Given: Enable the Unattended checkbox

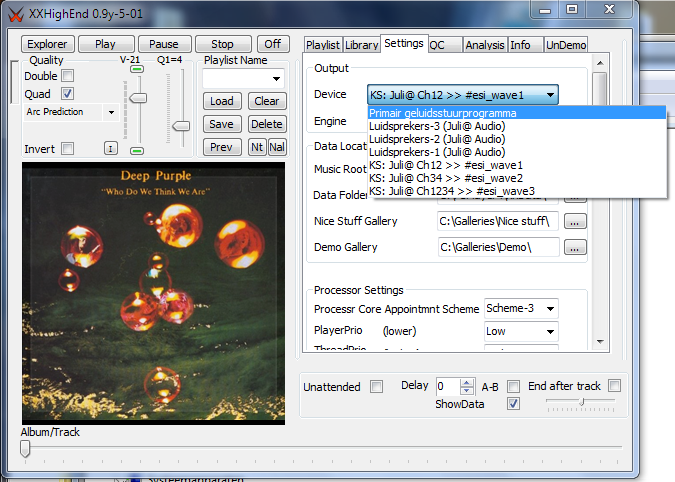Looking at the screenshot, I should 376,386.
